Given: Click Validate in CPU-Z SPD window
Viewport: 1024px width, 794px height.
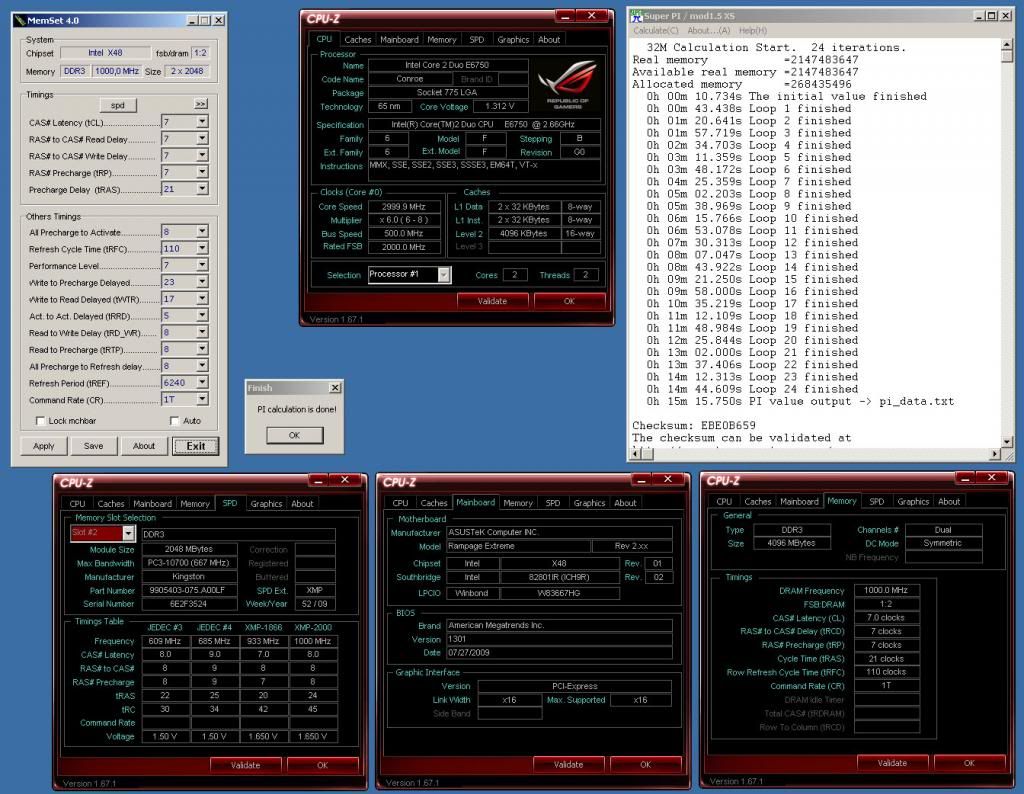Looking at the screenshot, I should click(x=246, y=765).
